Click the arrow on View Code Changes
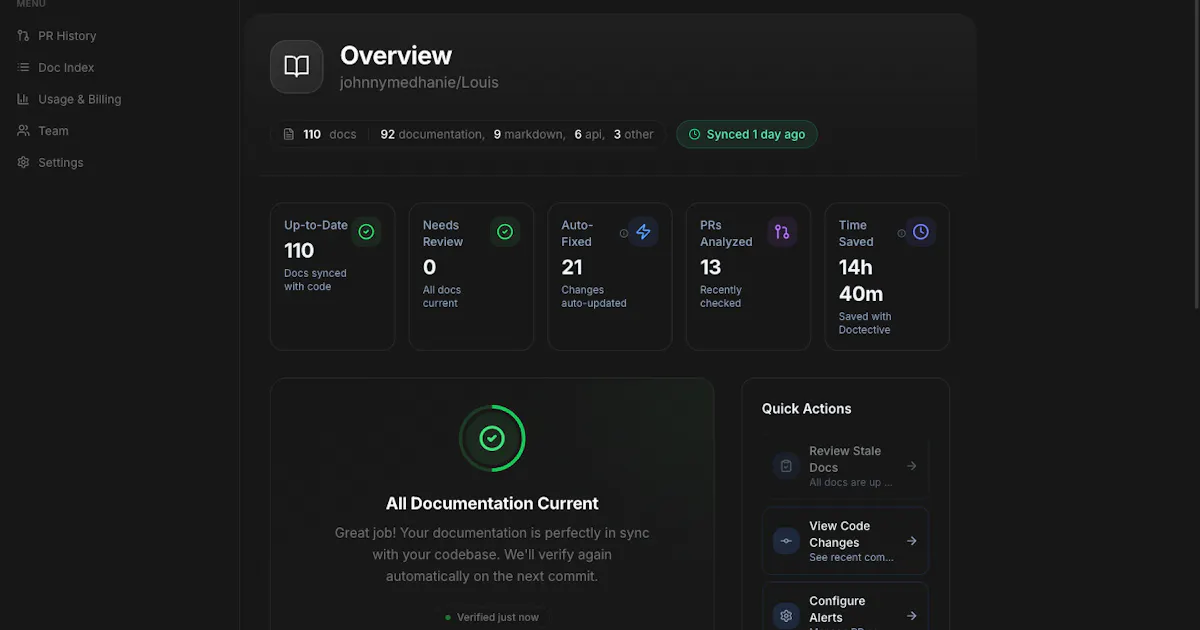 pyautogui.click(x=911, y=541)
